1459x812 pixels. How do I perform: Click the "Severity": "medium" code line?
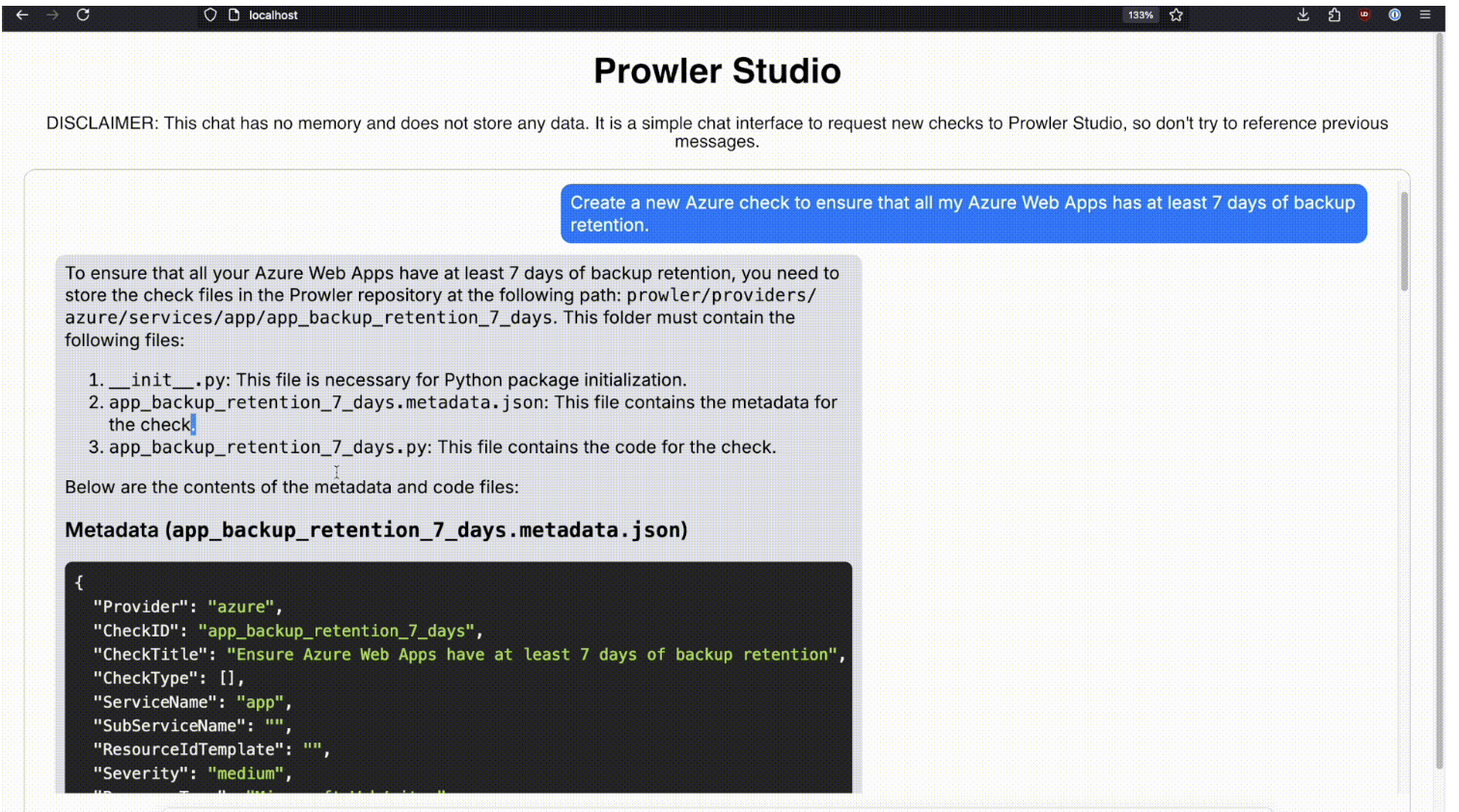click(x=192, y=773)
